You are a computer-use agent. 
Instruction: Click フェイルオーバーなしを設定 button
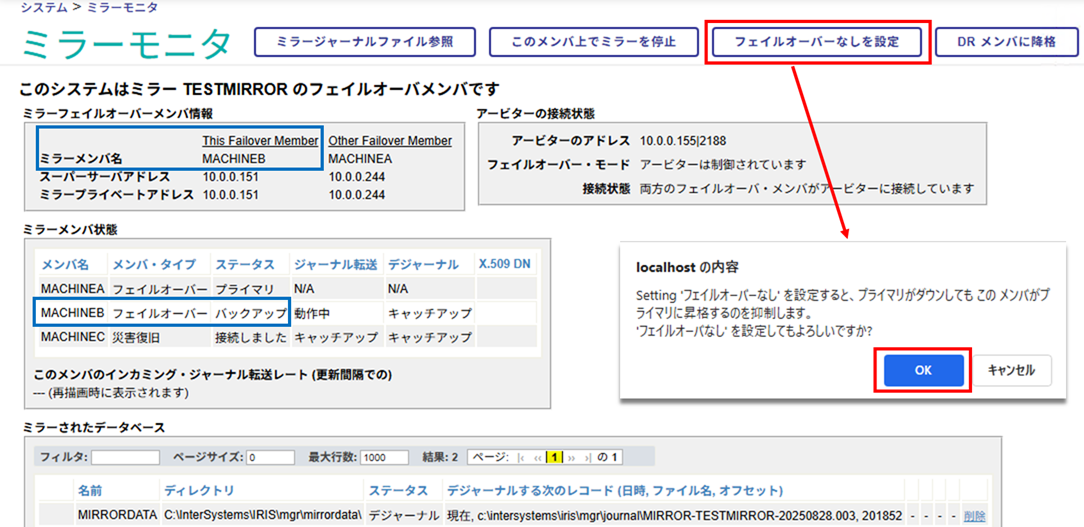(817, 43)
